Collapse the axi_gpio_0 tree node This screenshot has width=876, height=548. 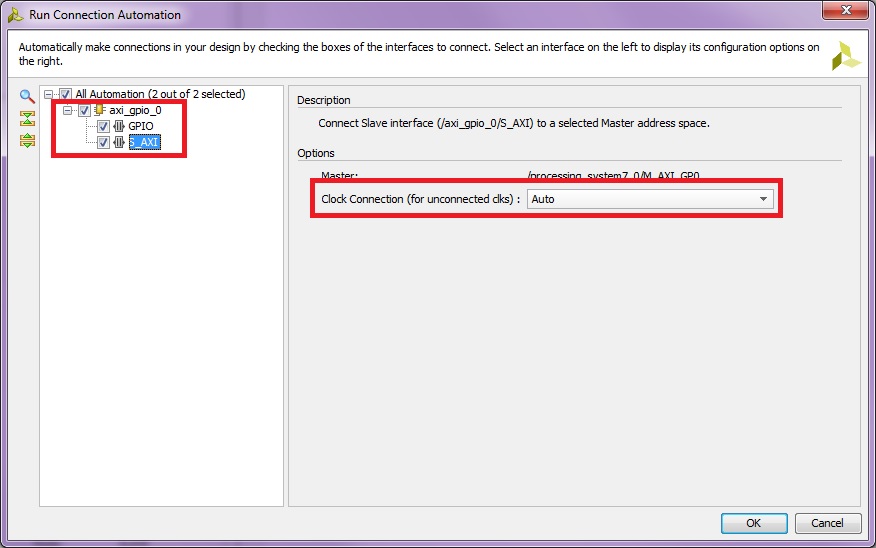point(68,111)
